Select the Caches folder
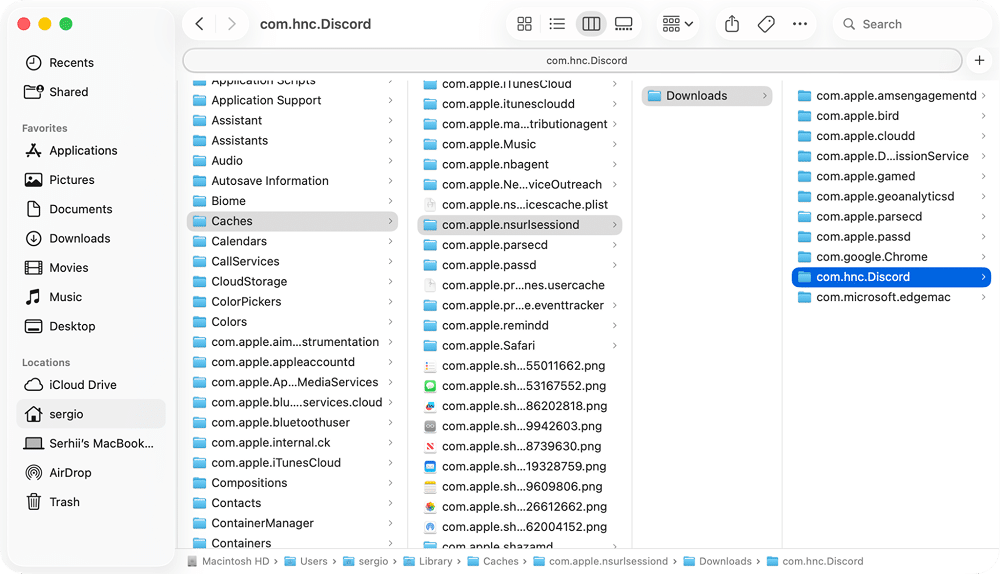The height and width of the screenshot is (574, 1000). pos(293,221)
